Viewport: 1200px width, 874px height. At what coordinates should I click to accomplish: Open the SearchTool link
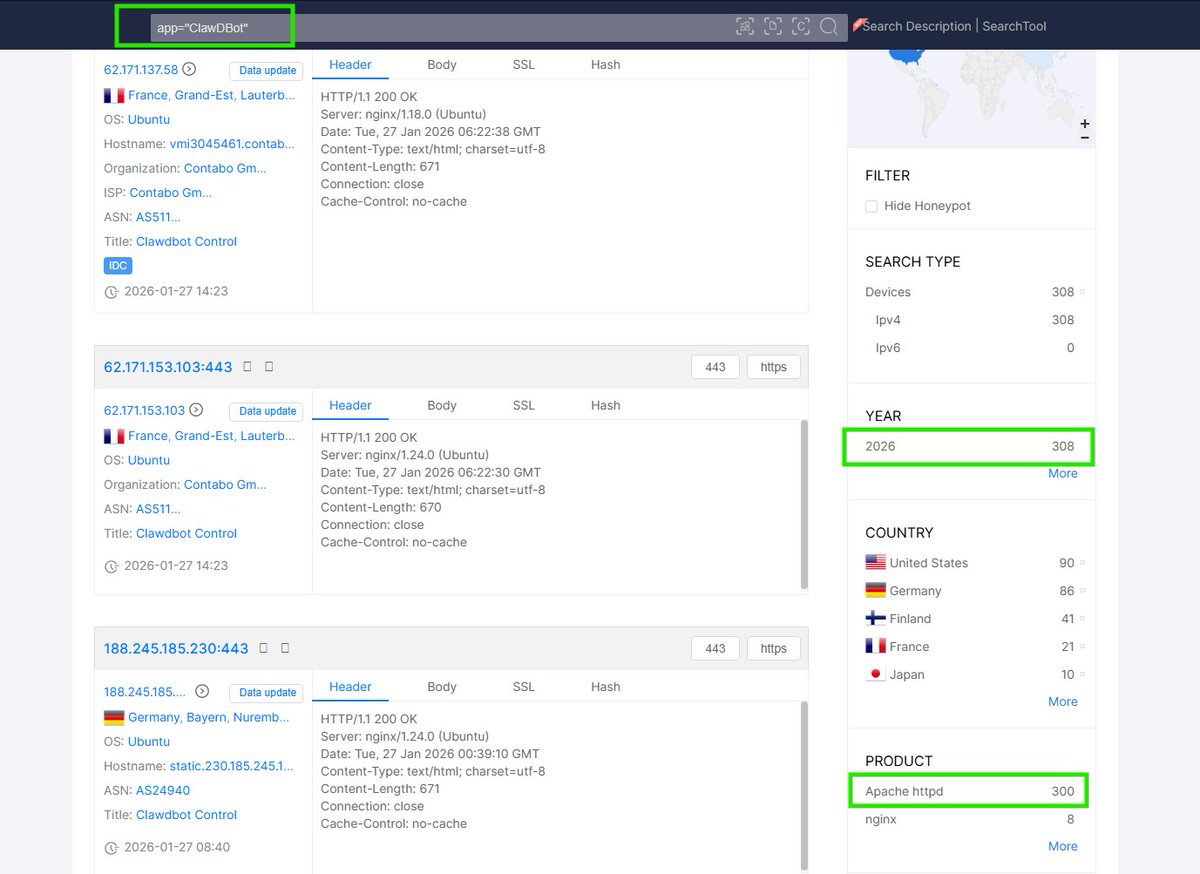coord(1014,26)
